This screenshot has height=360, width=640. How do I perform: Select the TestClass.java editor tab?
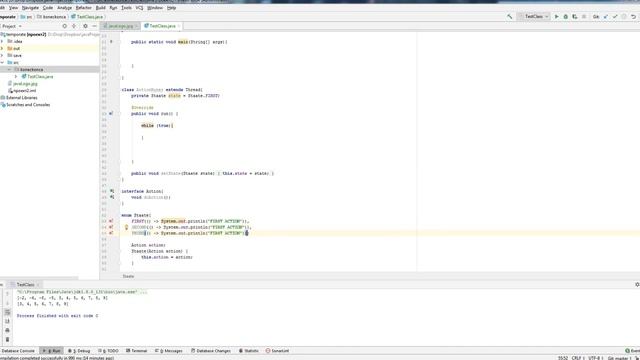coord(162,26)
